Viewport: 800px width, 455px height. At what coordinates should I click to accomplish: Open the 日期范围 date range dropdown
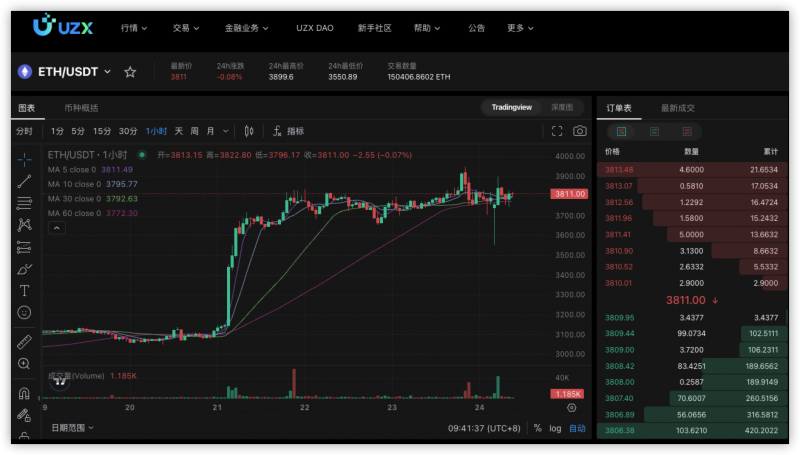(72, 427)
